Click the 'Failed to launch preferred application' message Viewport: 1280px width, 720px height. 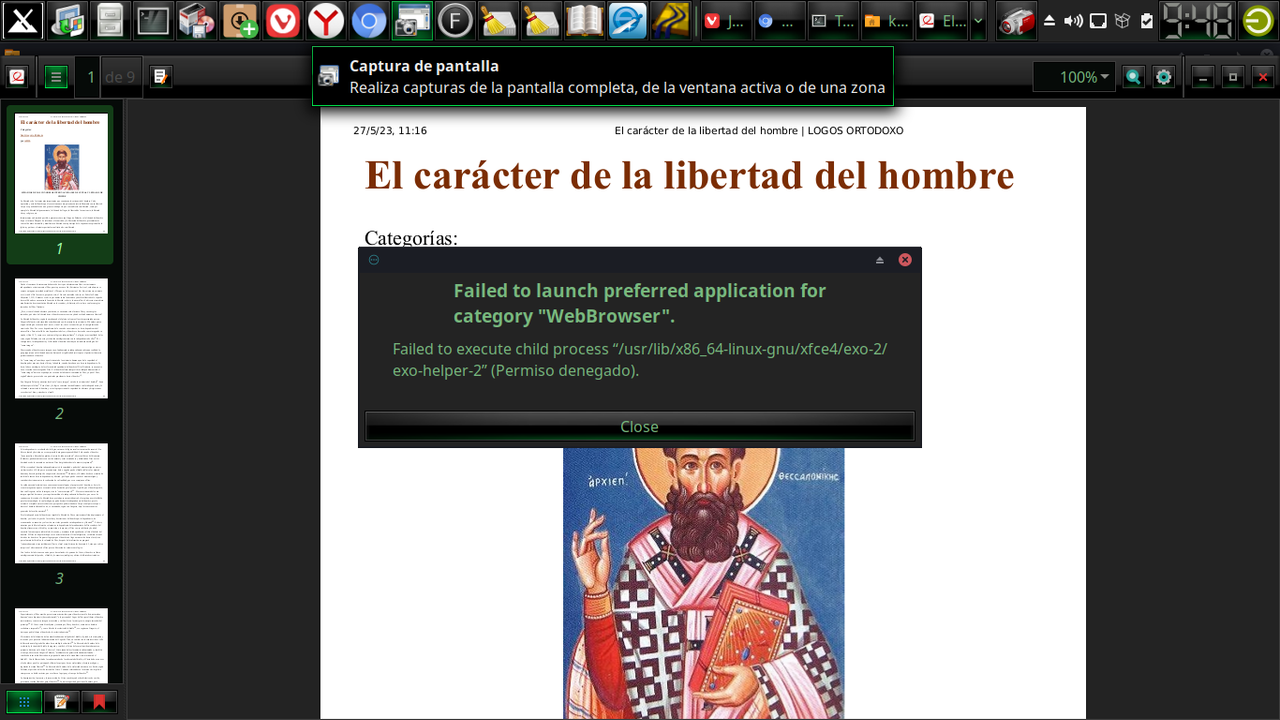pyautogui.click(x=640, y=304)
